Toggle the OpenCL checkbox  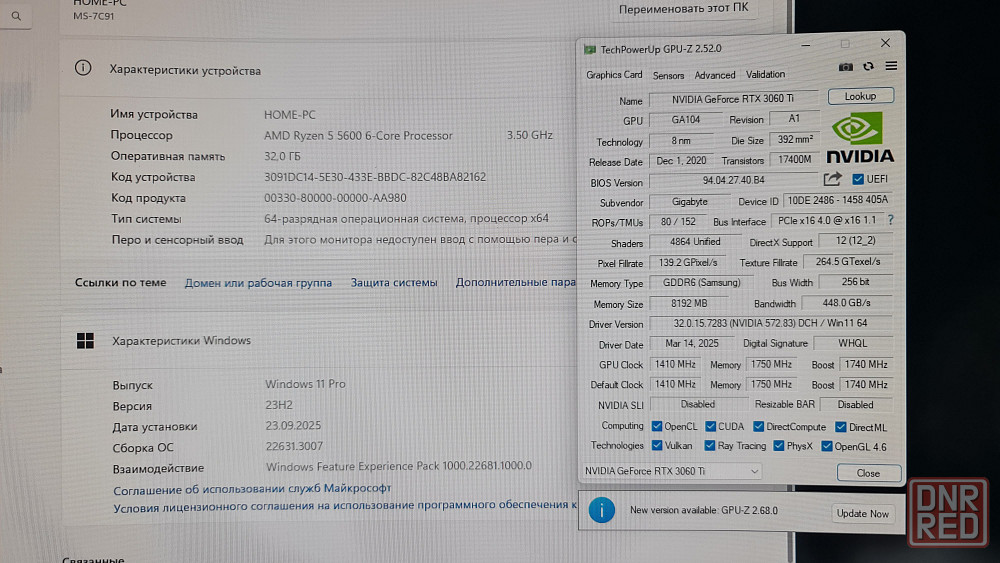tap(657, 427)
